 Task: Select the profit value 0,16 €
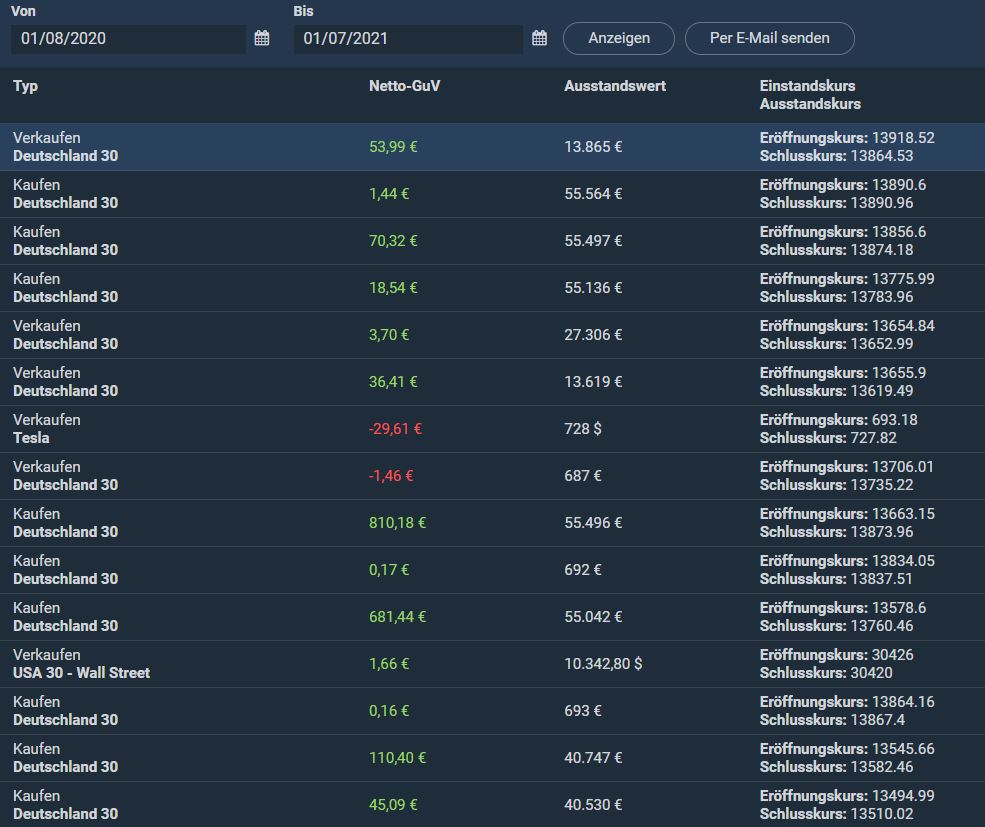[x=389, y=711]
